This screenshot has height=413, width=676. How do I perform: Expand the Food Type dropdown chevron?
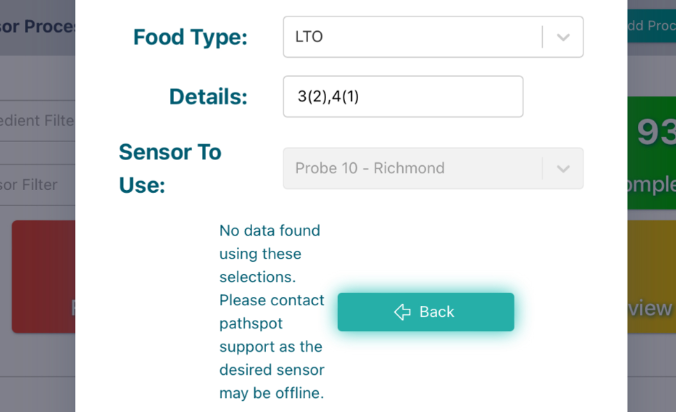tap(563, 37)
